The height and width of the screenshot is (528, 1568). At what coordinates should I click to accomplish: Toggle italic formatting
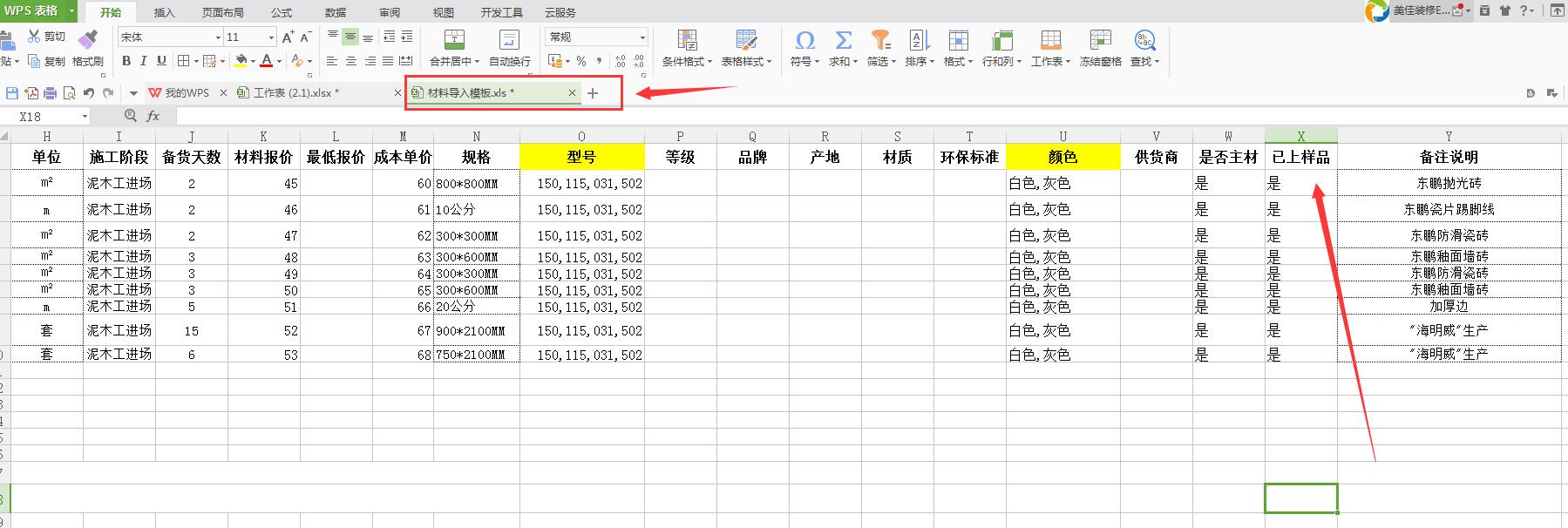[x=144, y=61]
